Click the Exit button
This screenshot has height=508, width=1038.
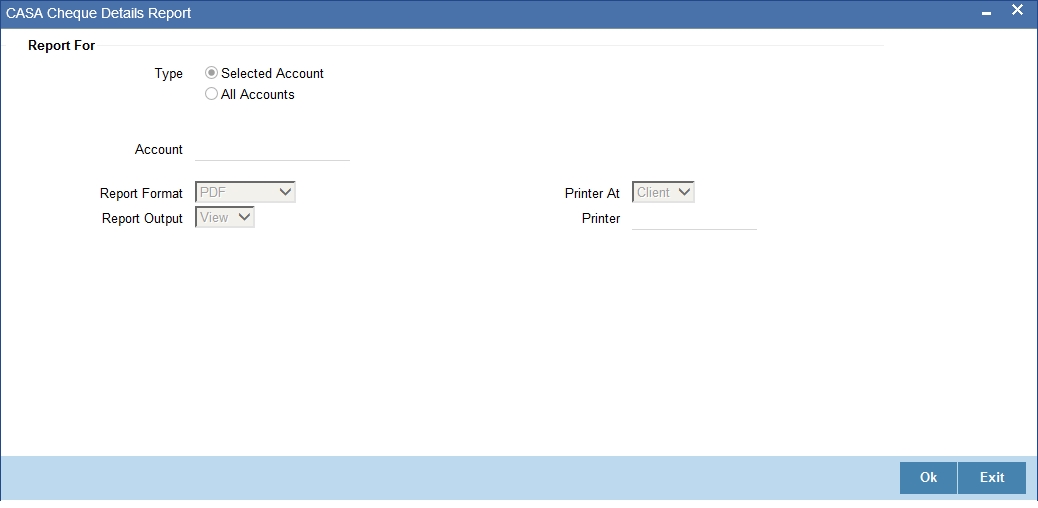click(992, 478)
